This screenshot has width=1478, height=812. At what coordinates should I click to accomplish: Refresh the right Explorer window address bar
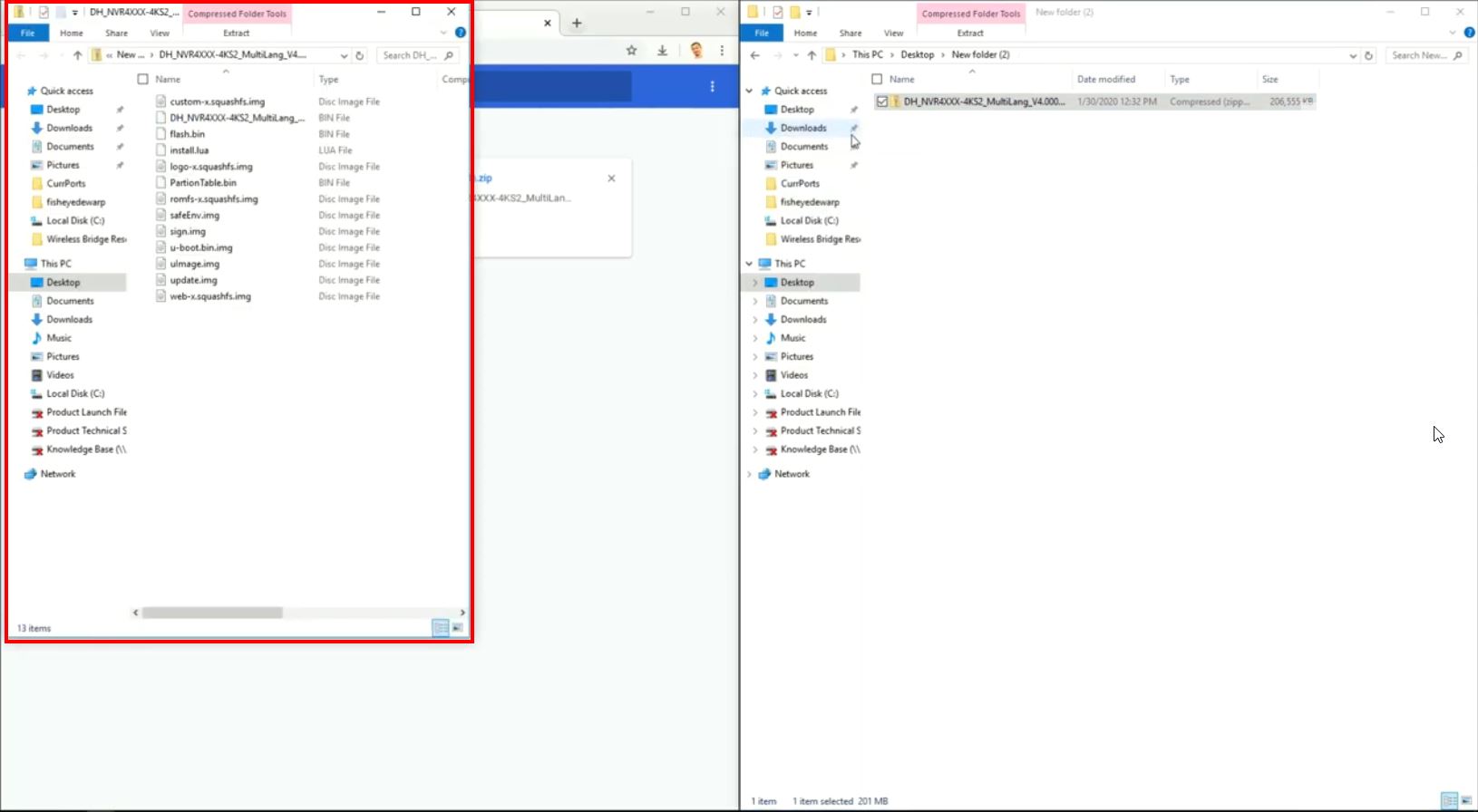[1368, 55]
